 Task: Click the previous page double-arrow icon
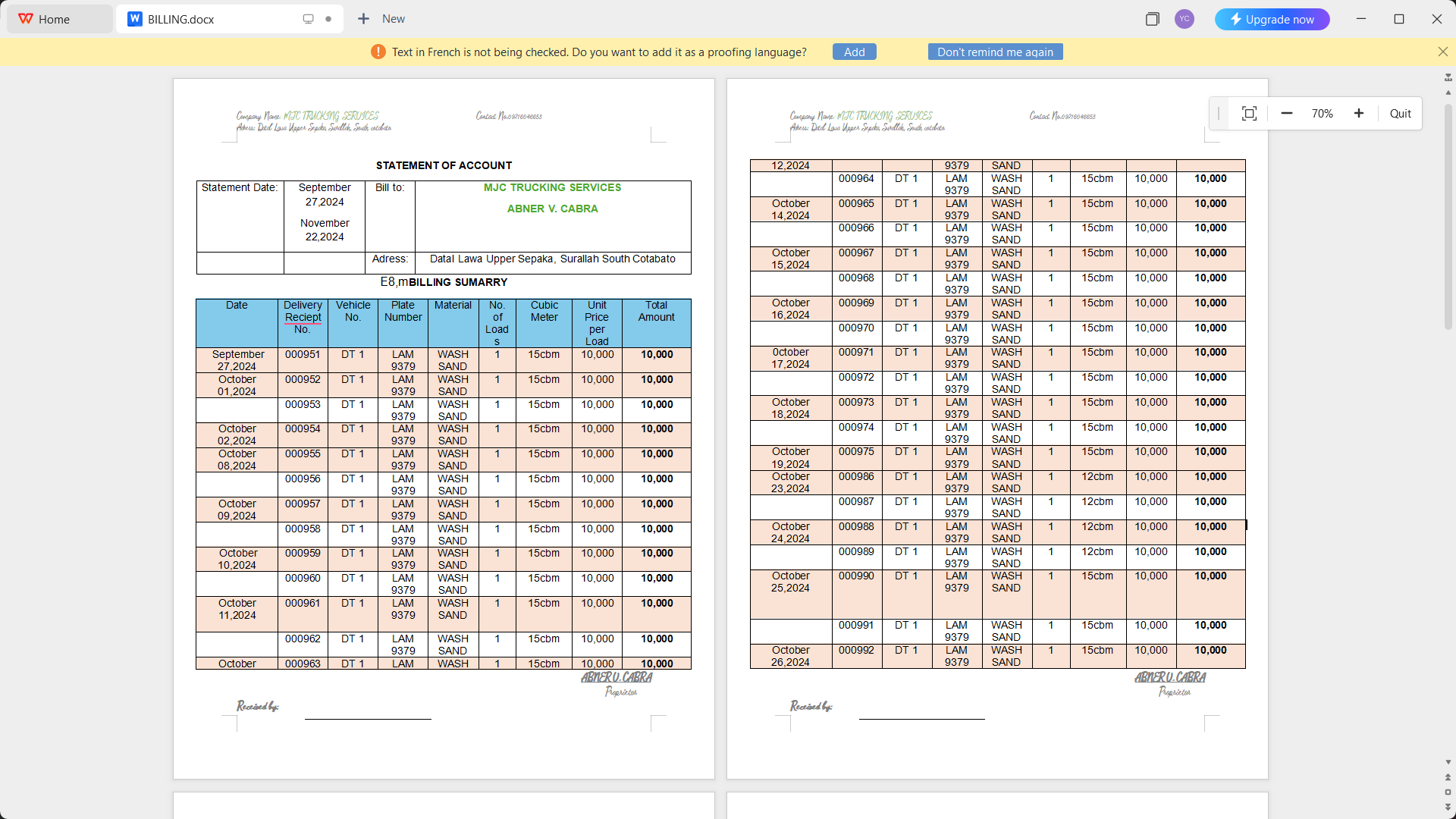pyautogui.click(x=1448, y=777)
